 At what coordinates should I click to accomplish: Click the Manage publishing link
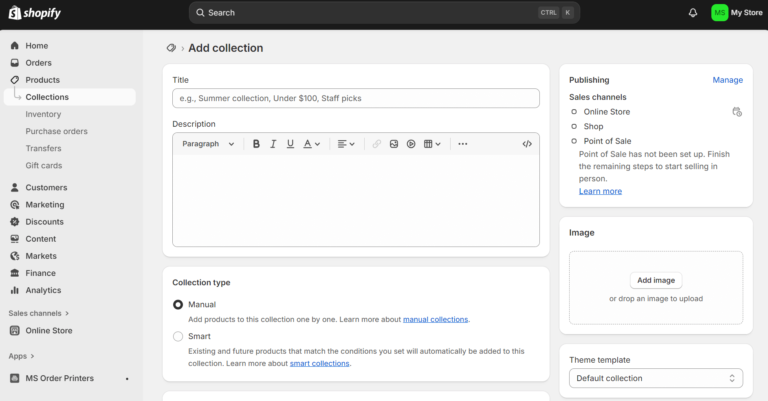pyautogui.click(x=727, y=80)
